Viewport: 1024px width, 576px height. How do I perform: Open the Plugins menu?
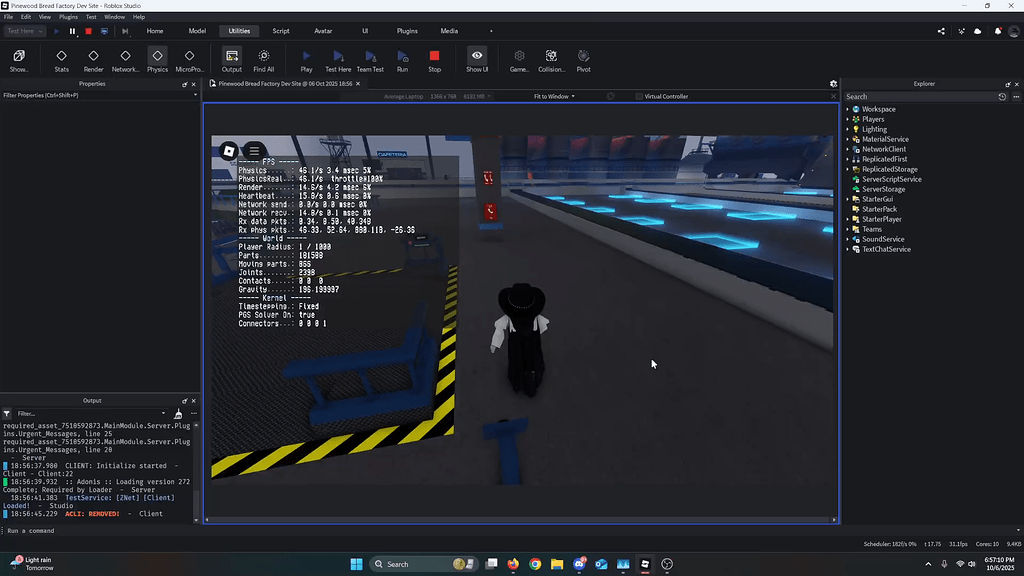click(68, 16)
